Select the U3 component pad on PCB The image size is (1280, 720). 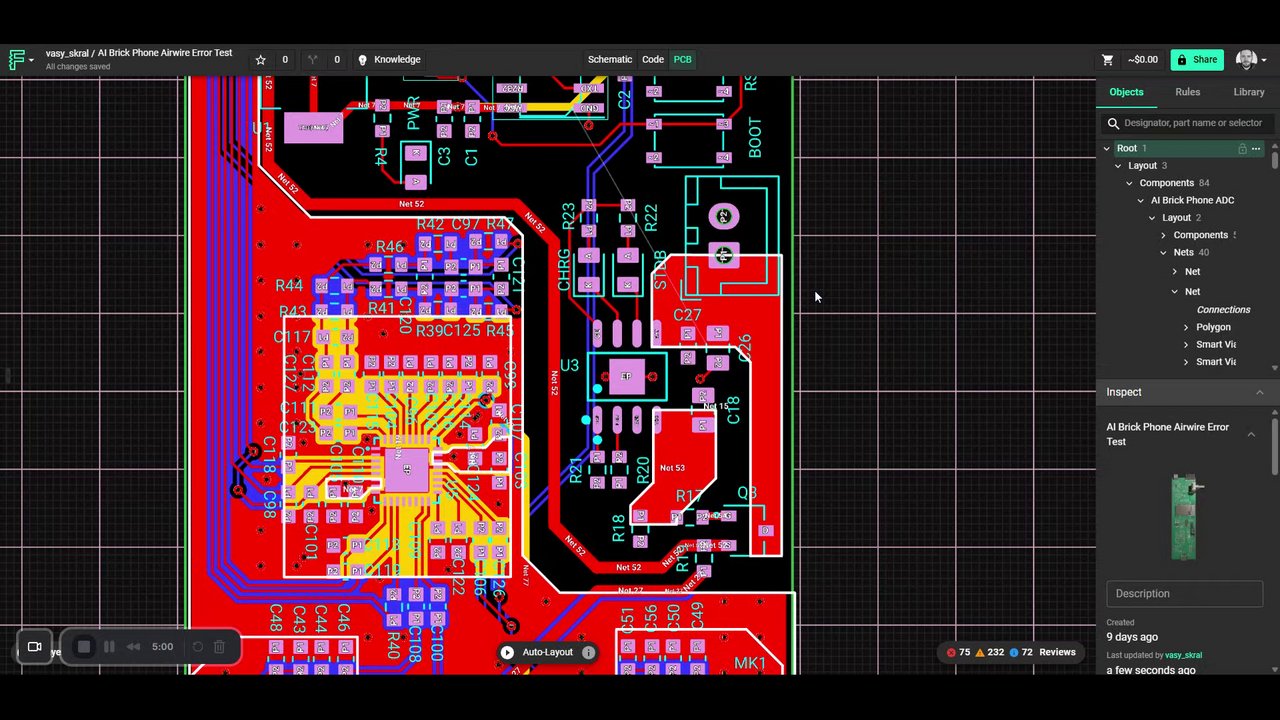pyautogui.click(x=626, y=377)
